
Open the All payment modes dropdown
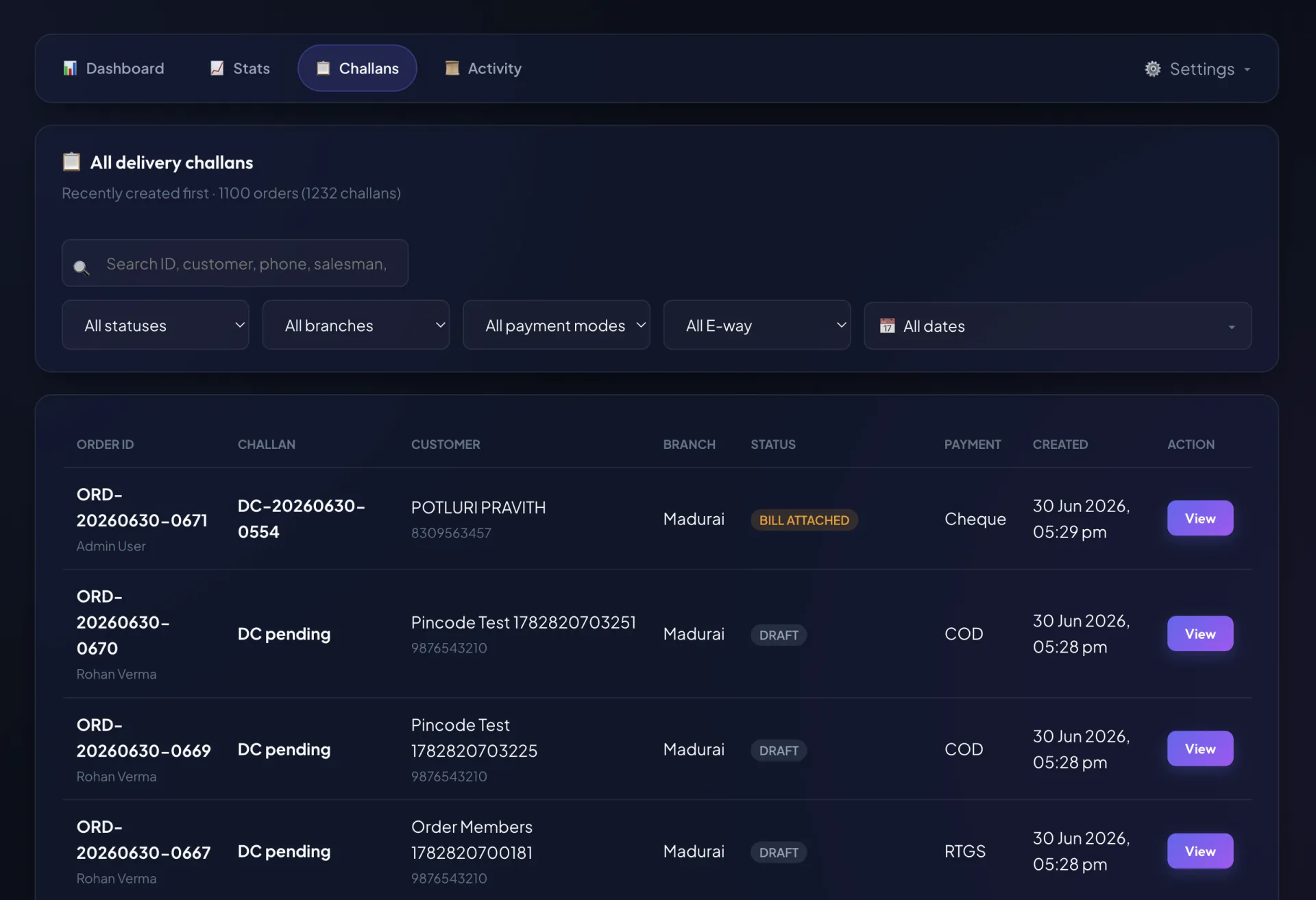tap(557, 325)
